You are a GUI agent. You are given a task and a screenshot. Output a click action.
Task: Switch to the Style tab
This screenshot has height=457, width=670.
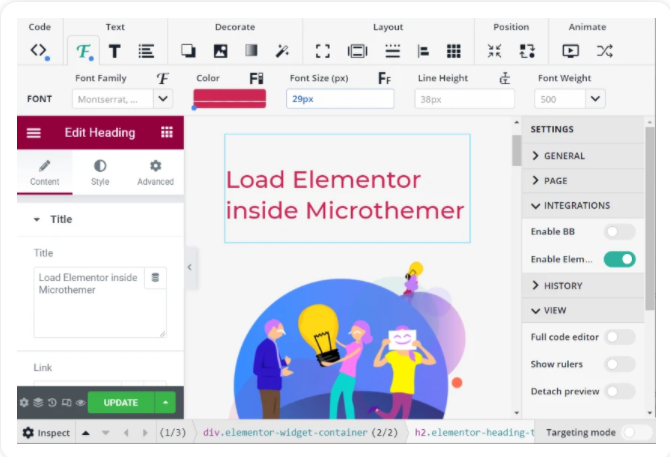[100, 172]
